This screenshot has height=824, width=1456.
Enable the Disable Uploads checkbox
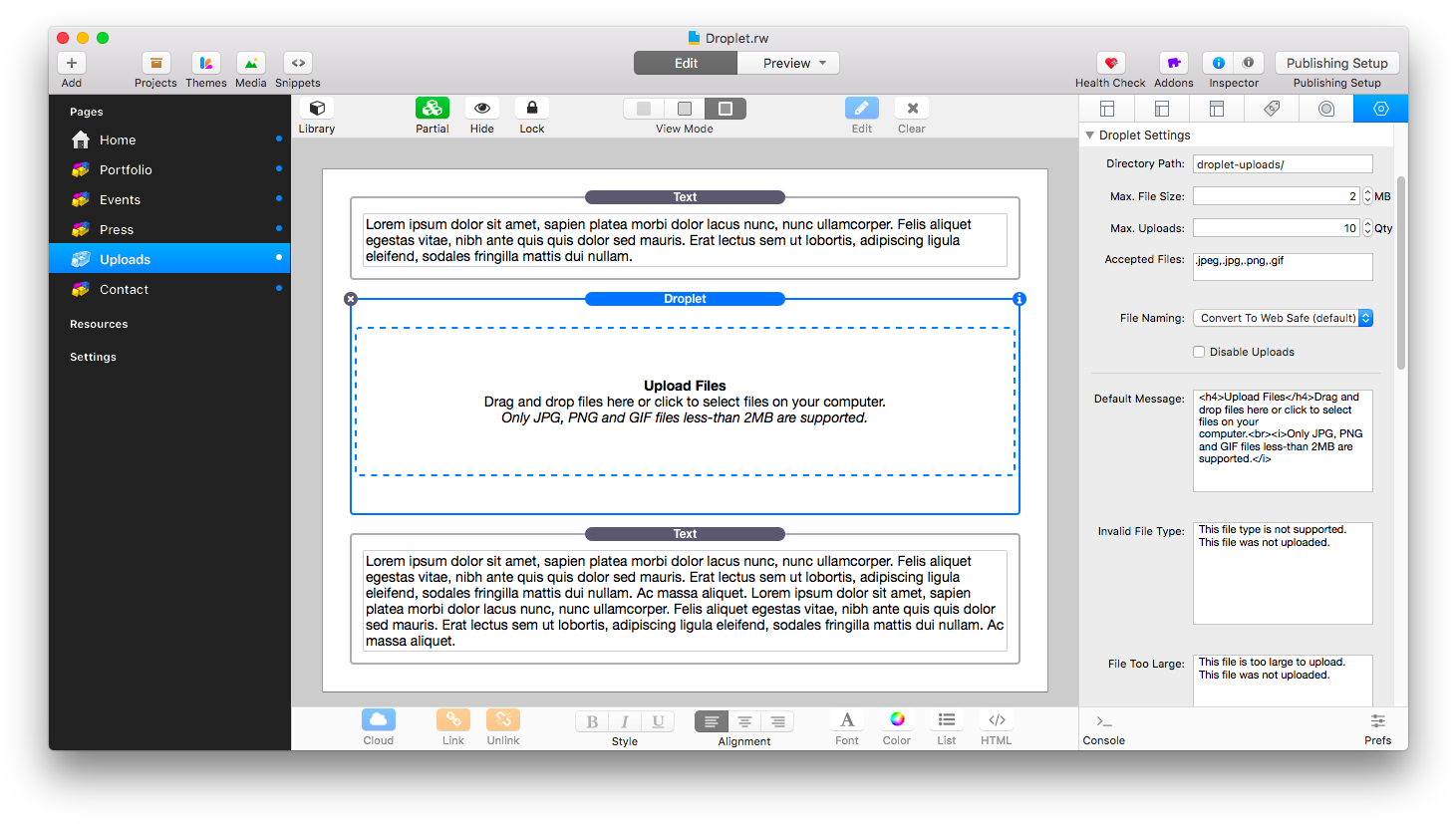(1199, 352)
